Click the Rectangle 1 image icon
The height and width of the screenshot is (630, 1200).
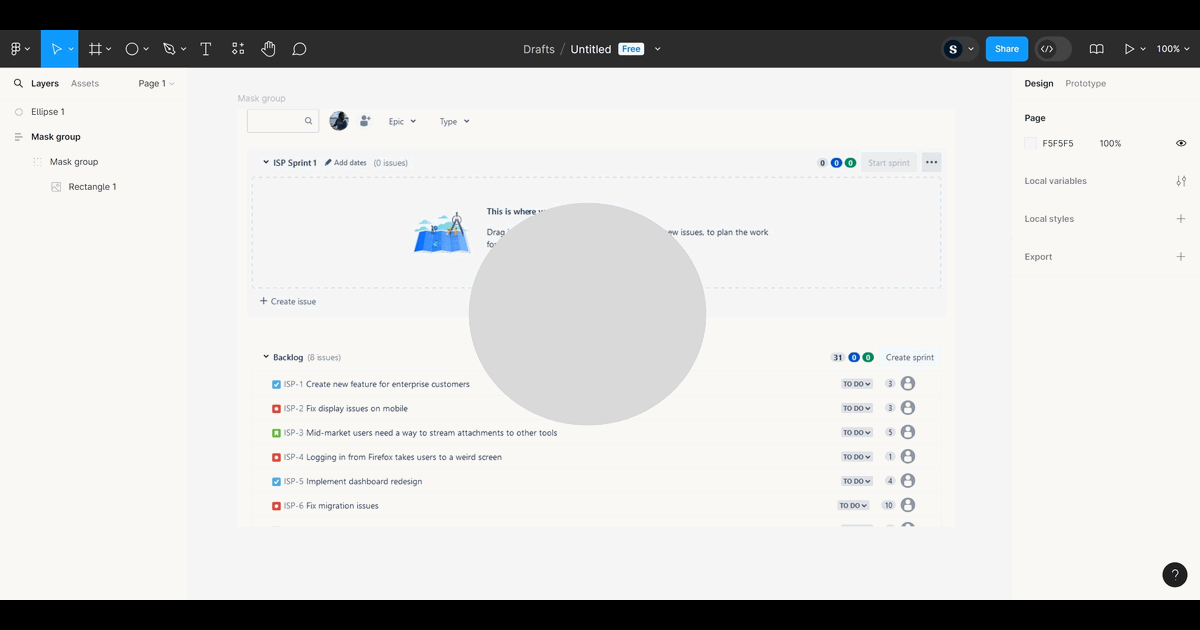[56, 187]
